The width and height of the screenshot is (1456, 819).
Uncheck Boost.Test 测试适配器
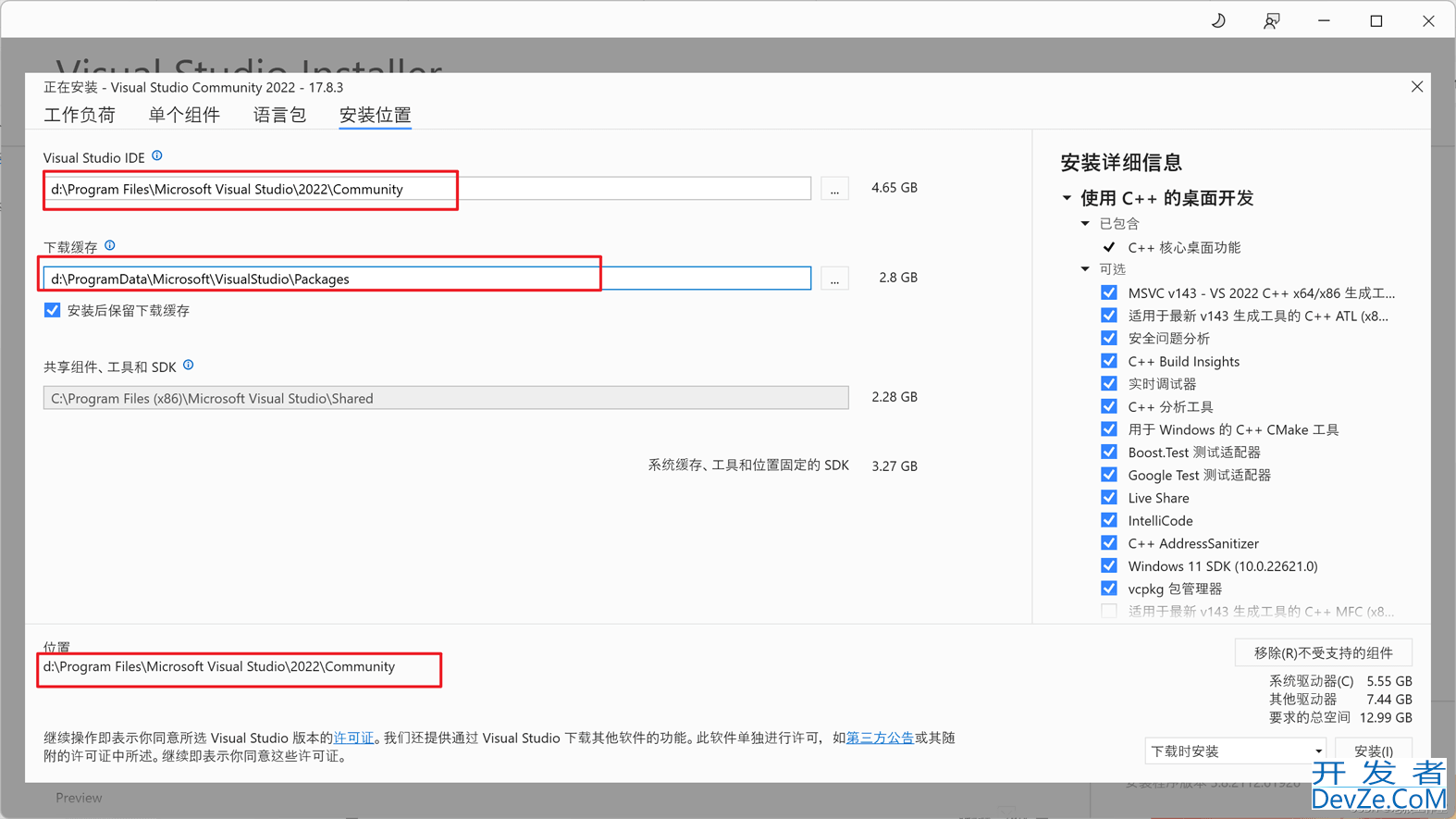1109,452
